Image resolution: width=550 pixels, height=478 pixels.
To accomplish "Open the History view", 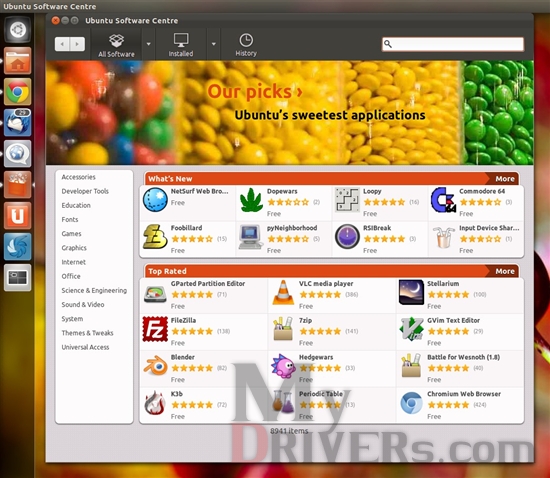I will [246, 45].
